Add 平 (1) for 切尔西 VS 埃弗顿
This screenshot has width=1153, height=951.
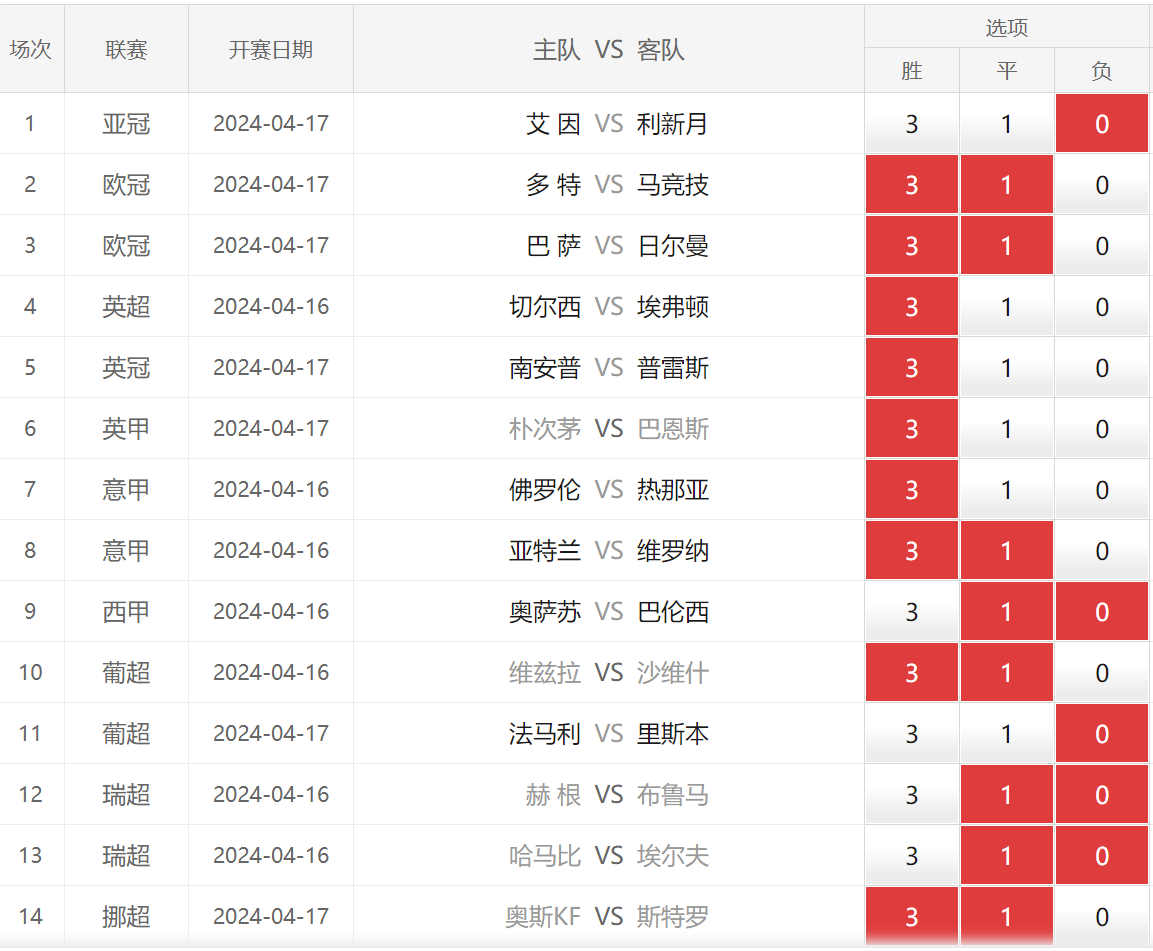coord(1007,307)
